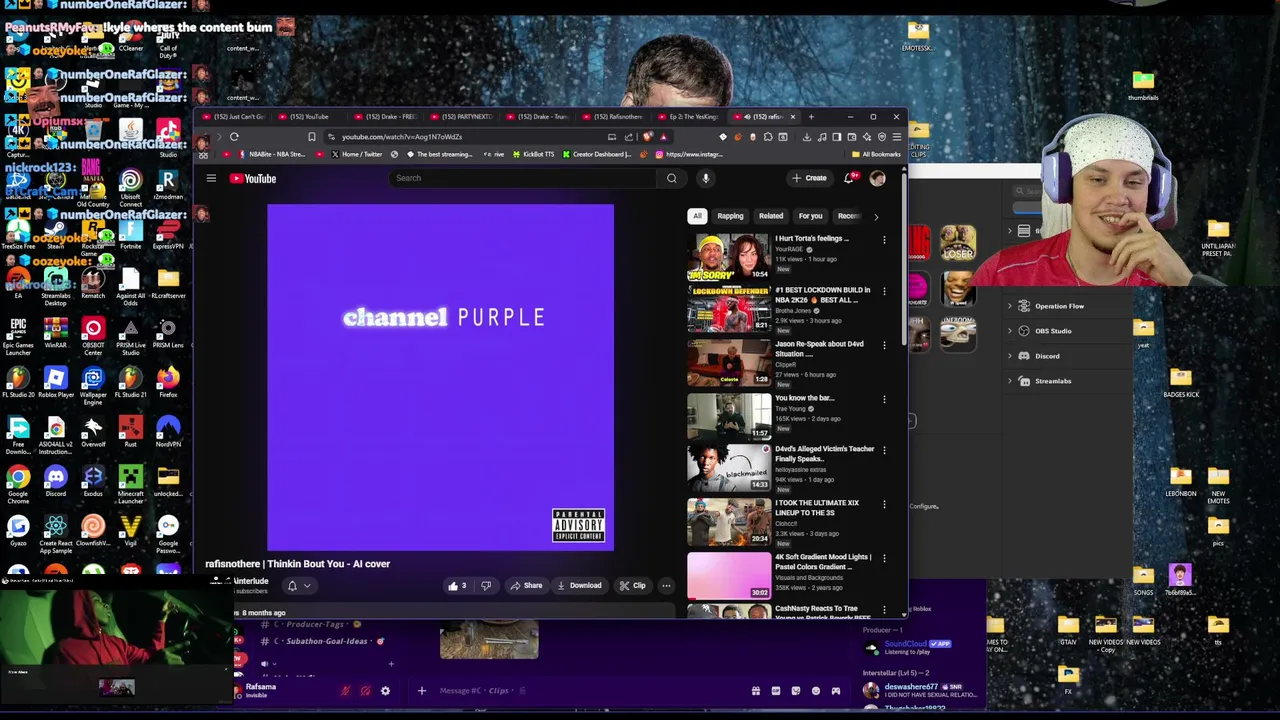The height and width of the screenshot is (720, 1280).
Task: Expand the Discord tree item
Action: 1010,356
